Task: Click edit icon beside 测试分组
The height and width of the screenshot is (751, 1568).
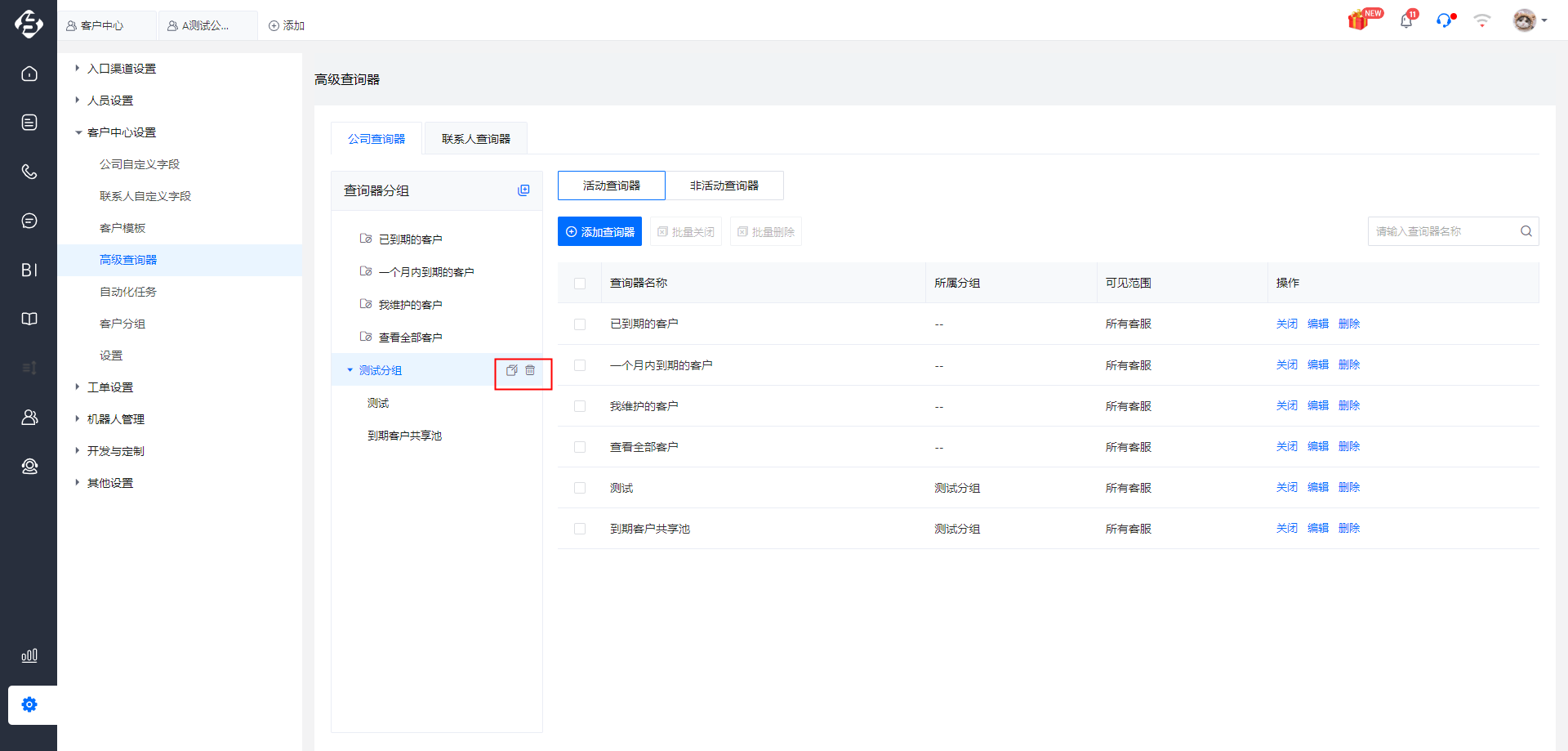Action: coord(512,370)
